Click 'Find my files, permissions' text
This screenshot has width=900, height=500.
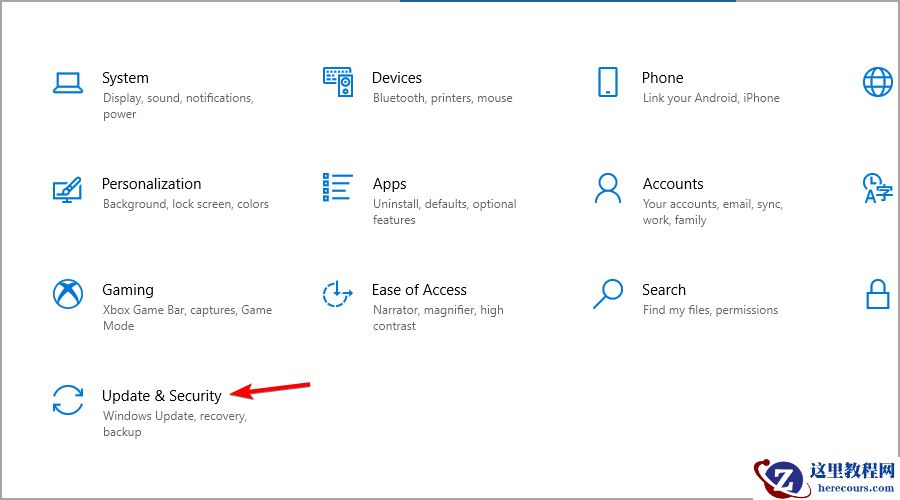[x=710, y=310]
